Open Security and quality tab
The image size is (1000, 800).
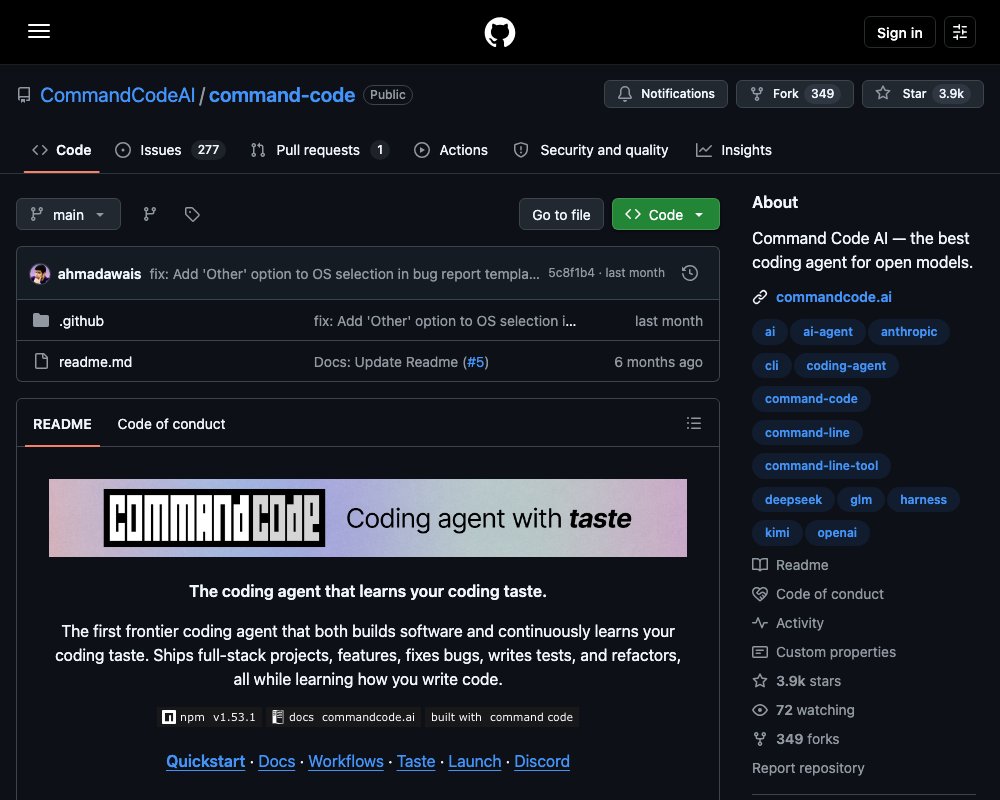point(591,150)
